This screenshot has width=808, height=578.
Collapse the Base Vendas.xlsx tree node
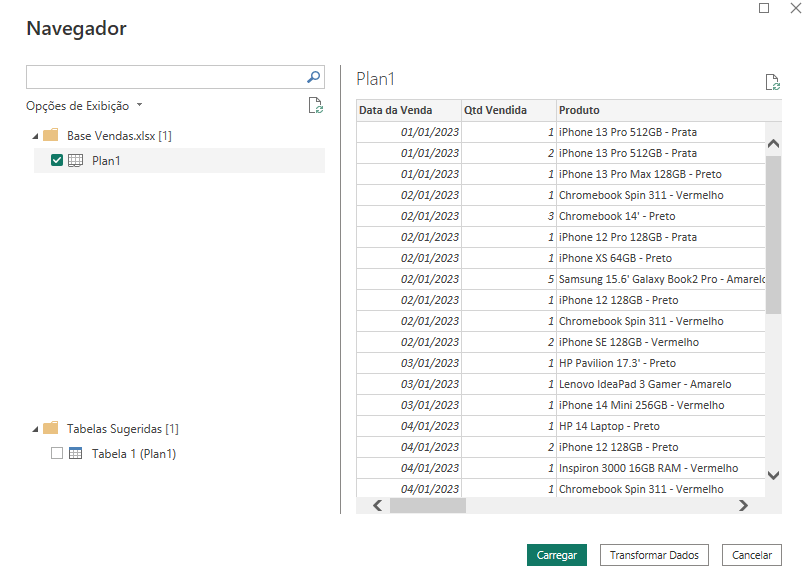pyautogui.click(x=35, y=137)
